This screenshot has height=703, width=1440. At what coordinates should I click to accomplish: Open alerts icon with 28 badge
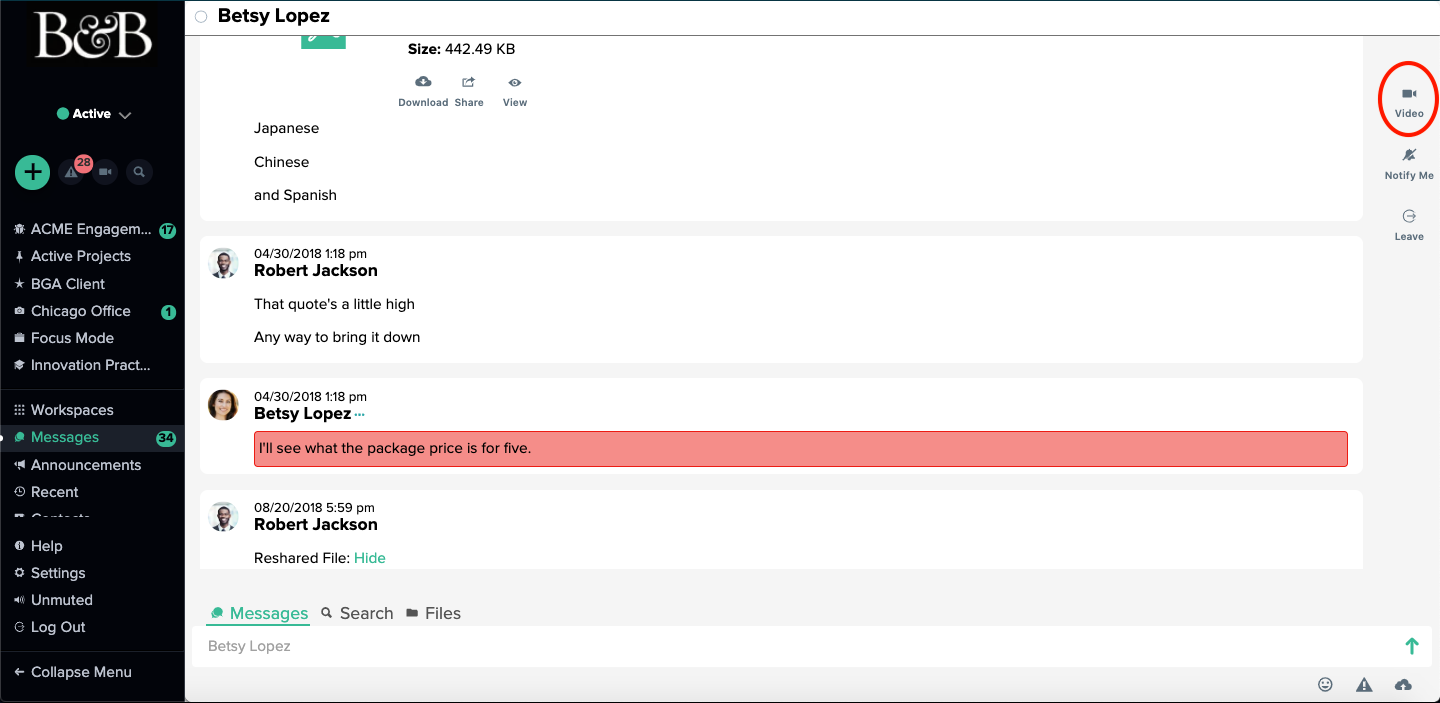pyautogui.click(x=71, y=172)
